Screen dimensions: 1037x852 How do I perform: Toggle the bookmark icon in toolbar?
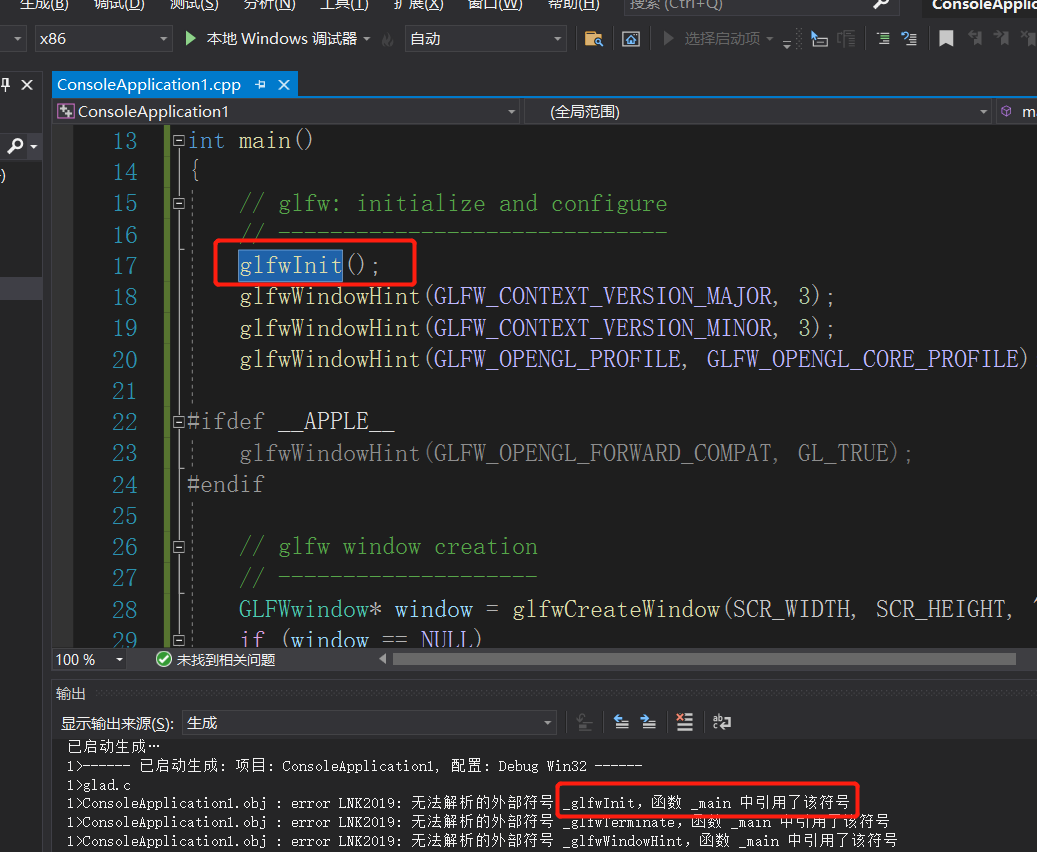[x=946, y=38]
